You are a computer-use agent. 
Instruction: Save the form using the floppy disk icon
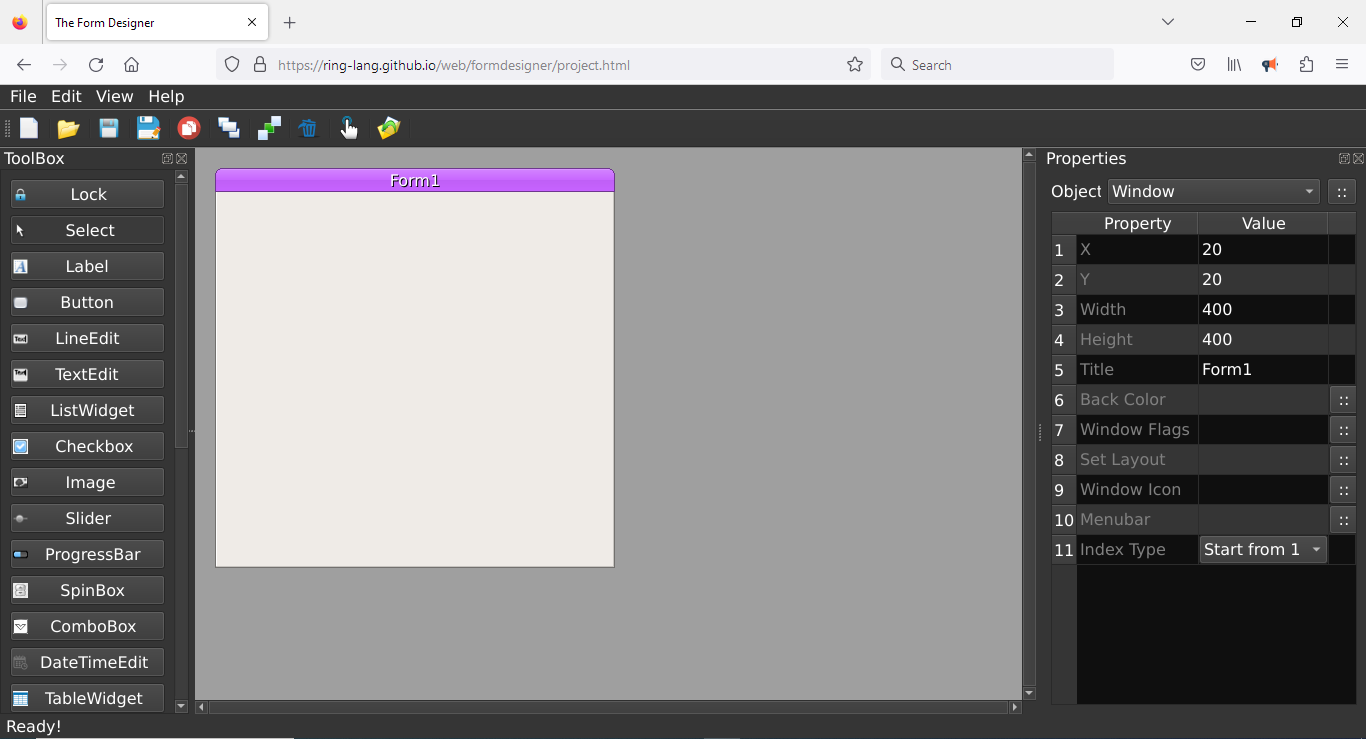(108, 128)
